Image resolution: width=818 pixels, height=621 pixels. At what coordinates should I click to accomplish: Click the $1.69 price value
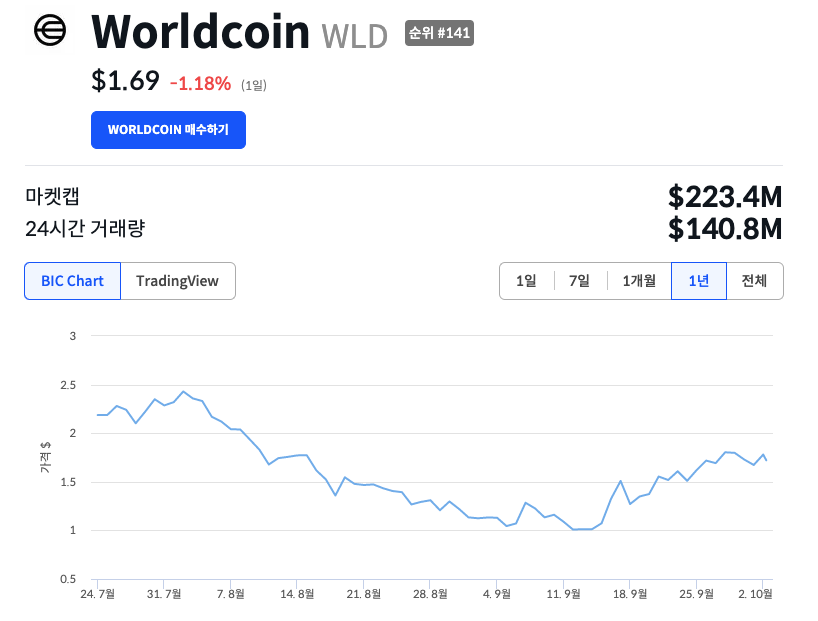(x=125, y=81)
